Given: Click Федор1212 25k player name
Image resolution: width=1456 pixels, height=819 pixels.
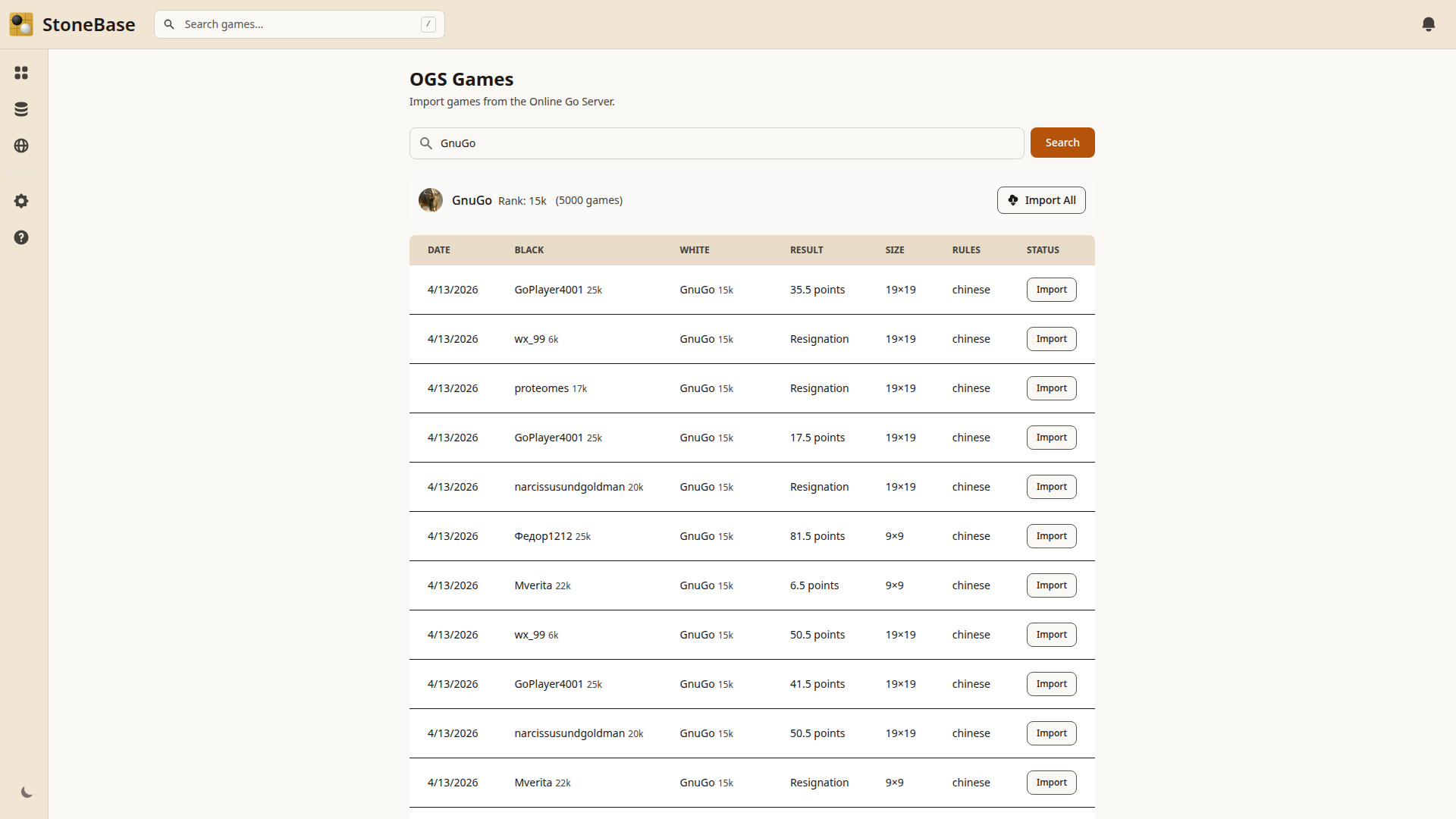Looking at the screenshot, I should pyautogui.click(x=552, y=536).
